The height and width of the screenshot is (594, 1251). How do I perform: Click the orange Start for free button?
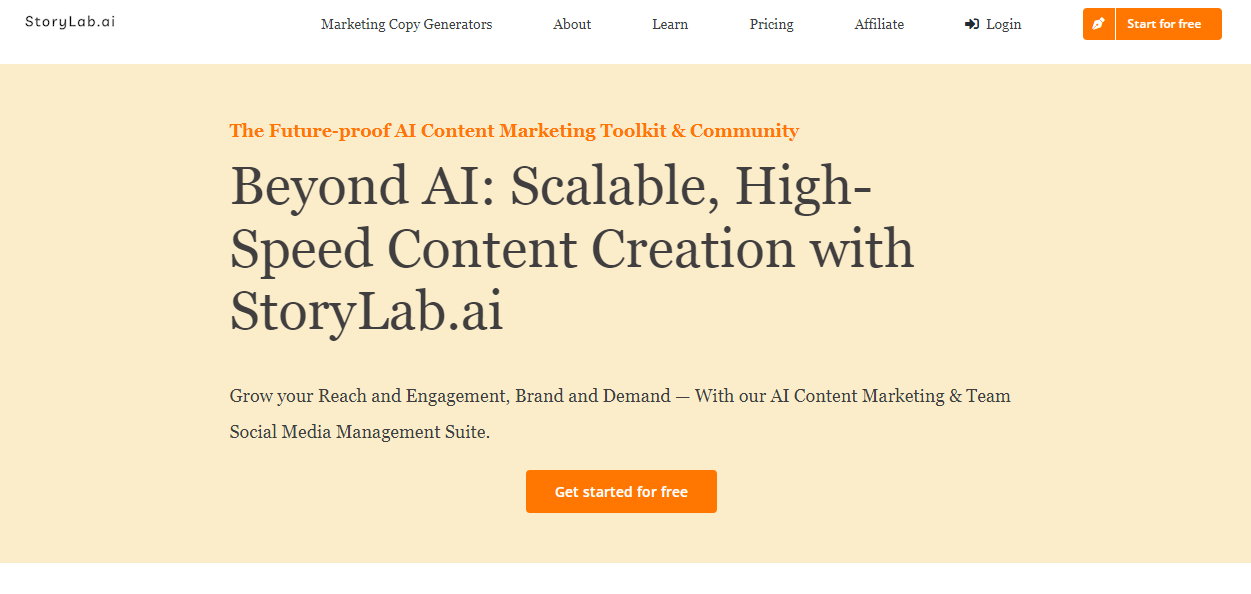tap(1167, 23)
